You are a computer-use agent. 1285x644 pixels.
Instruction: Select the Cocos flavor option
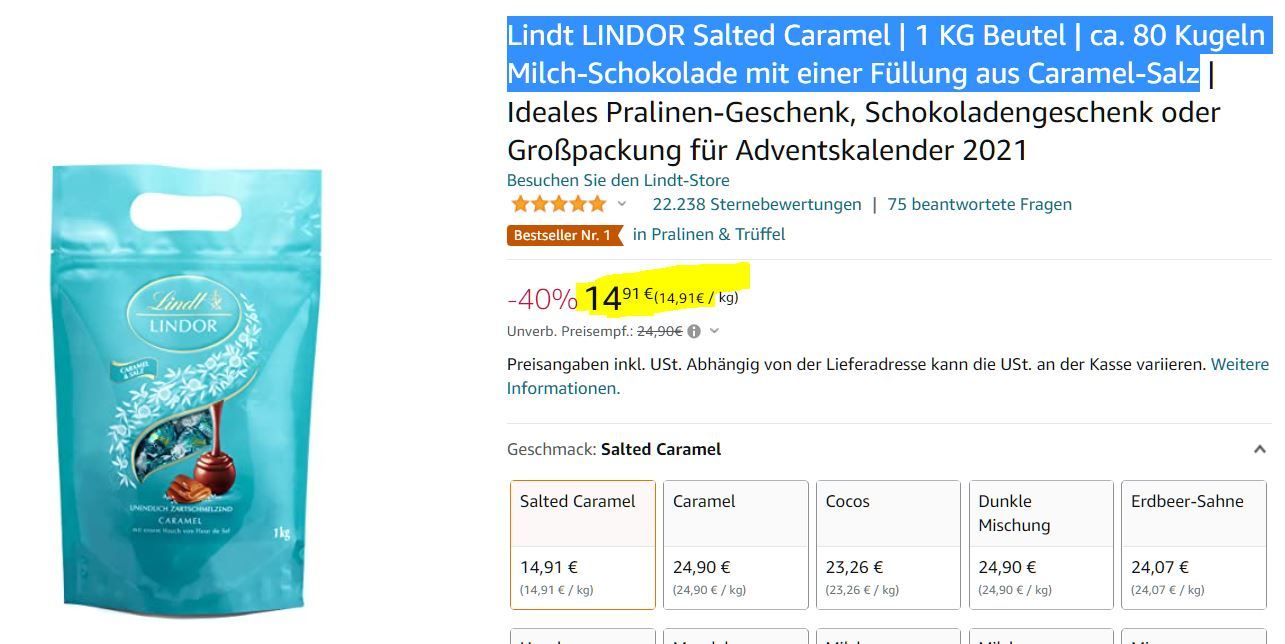click(889, 545)
